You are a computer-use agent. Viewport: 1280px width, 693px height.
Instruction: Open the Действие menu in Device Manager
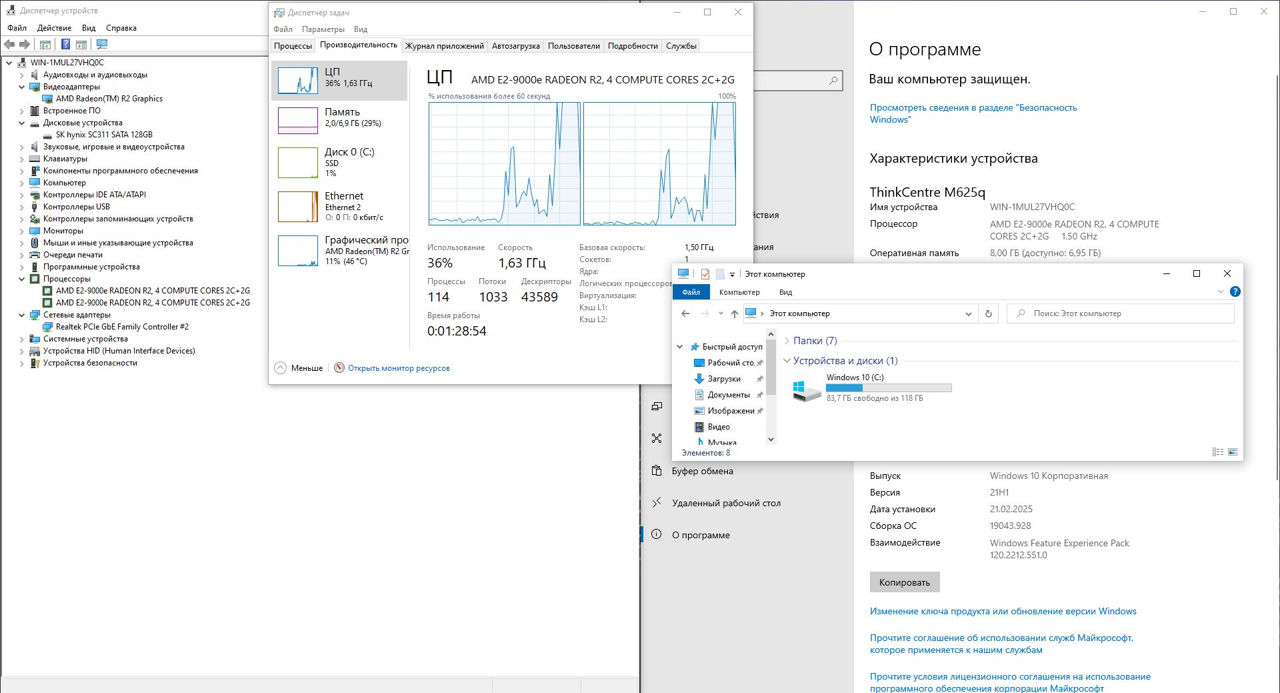pos(54,28)
